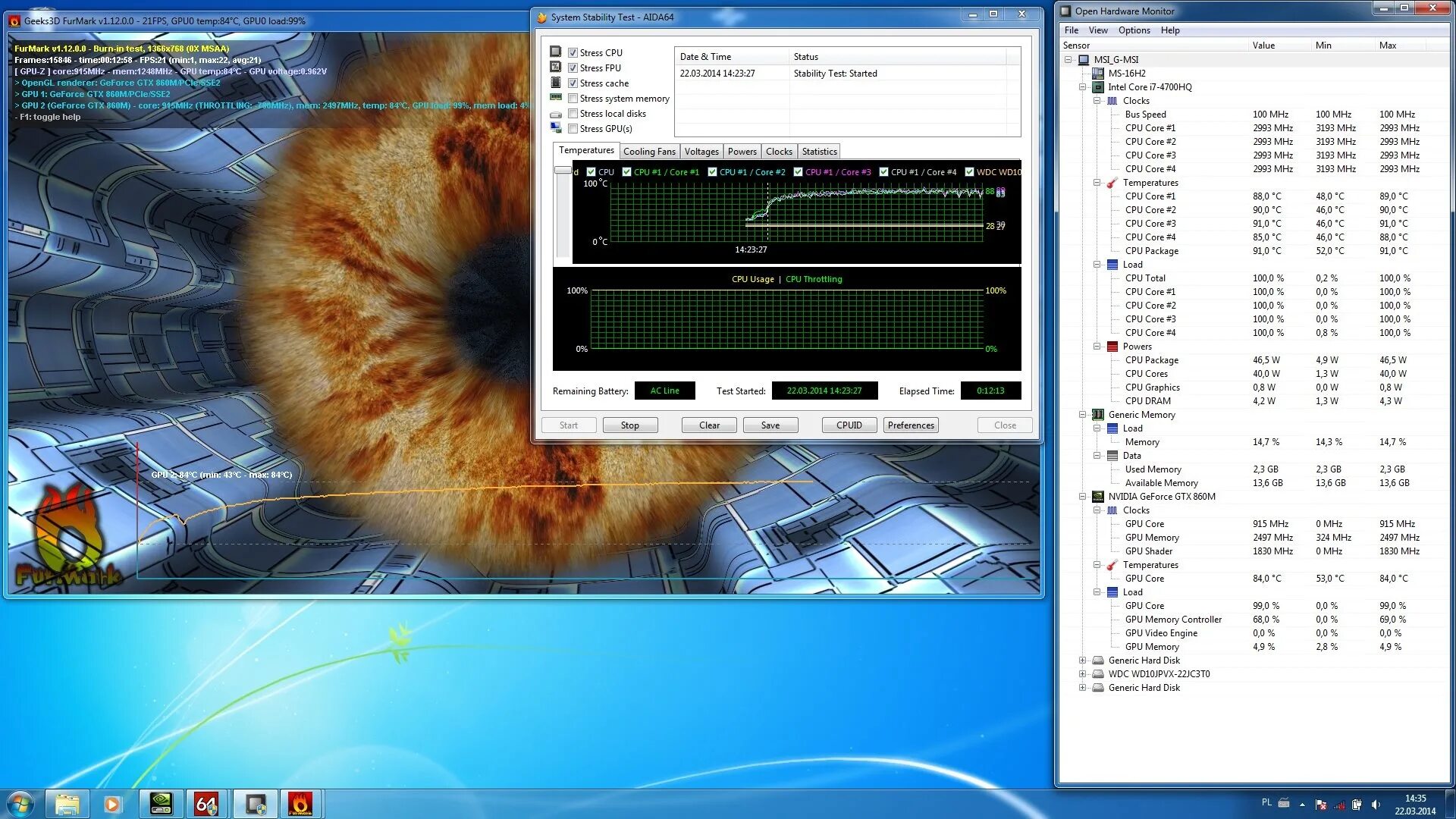Screen dimensions: 1456x819
Task: Click the Windows Media Player taskbar icon
Action: tap(112, 804)
